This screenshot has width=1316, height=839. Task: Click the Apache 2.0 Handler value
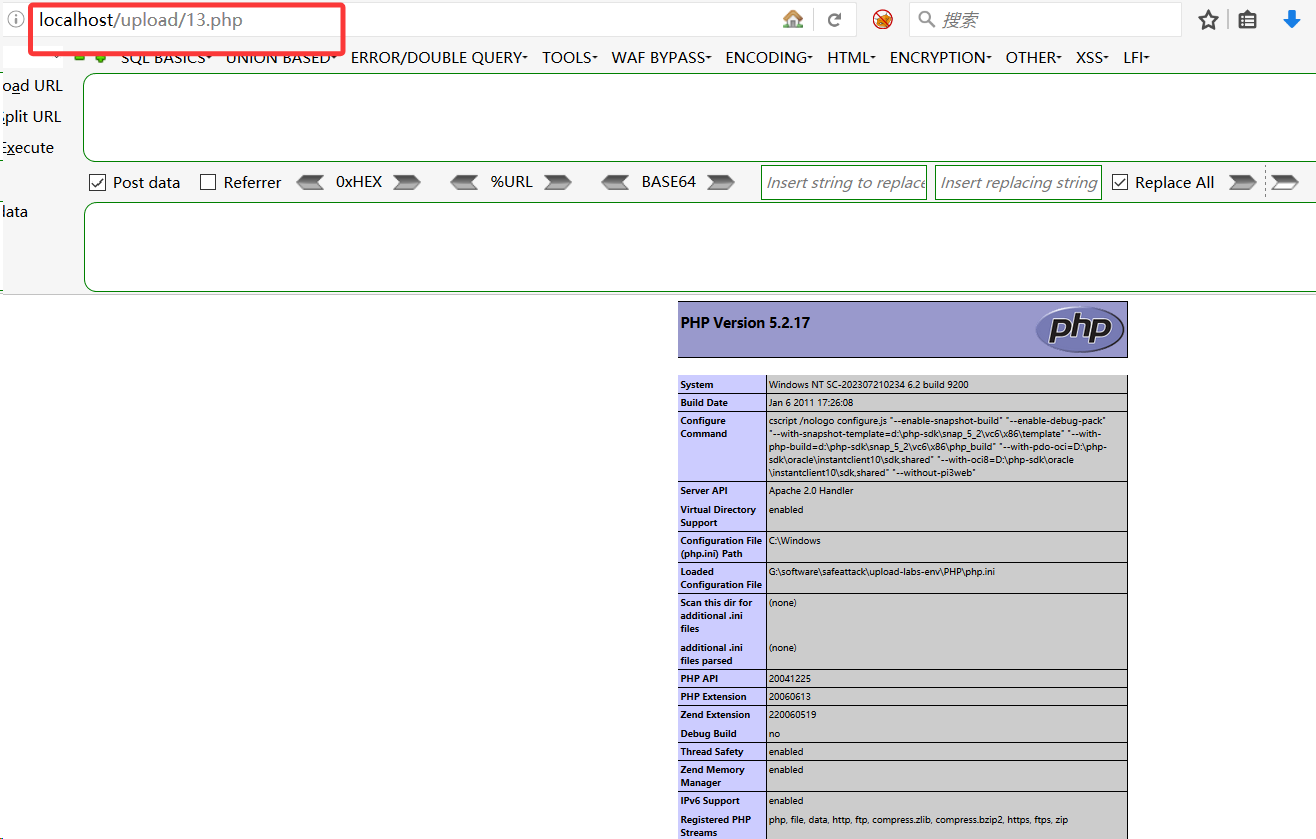click(x=811, y=491)
